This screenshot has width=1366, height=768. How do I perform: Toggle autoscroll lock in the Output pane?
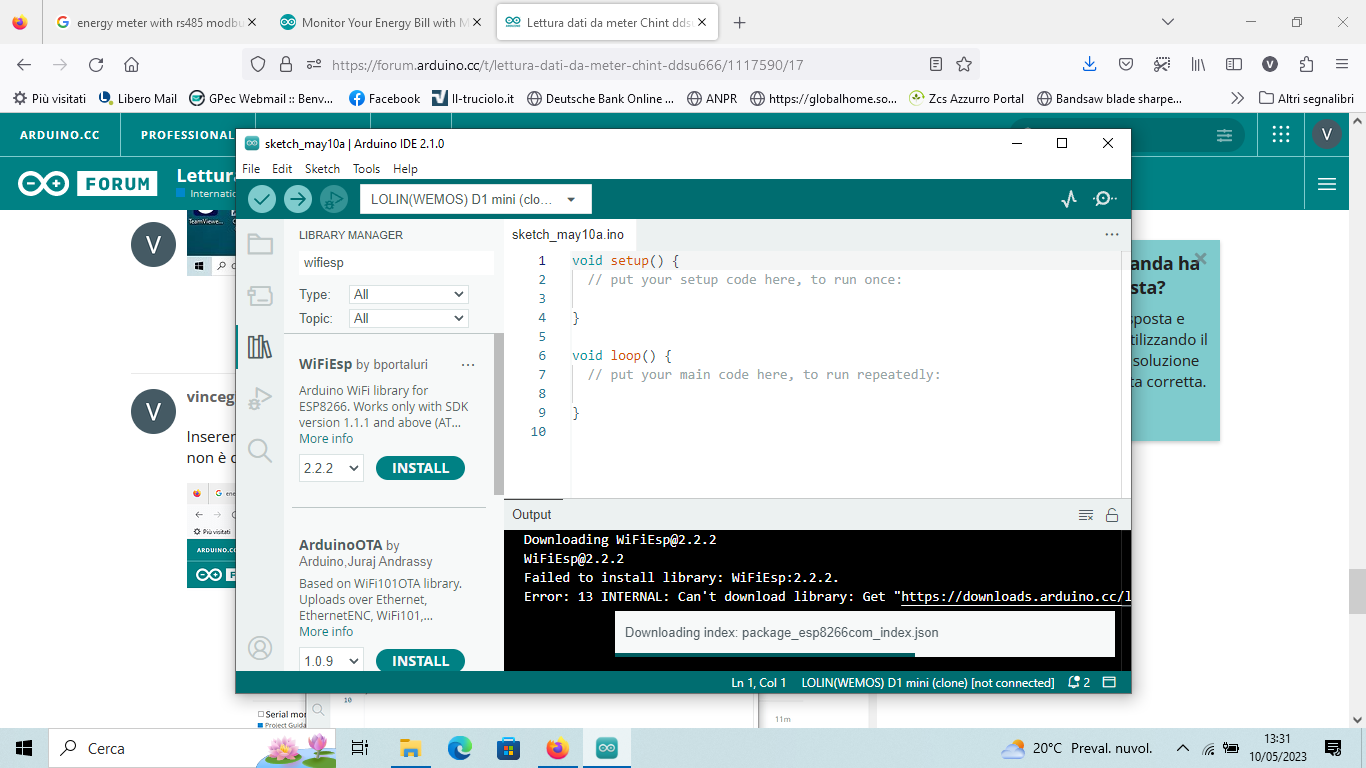[1112, 514]
